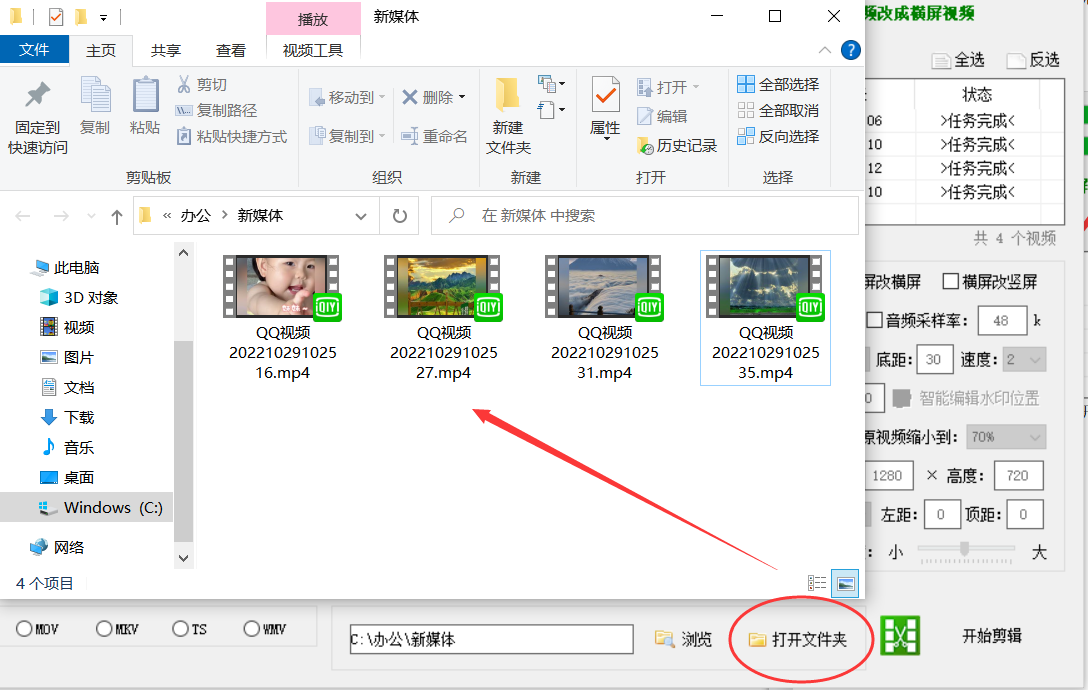
Task: Enable the 音频采样率 checkbox
Action: click(x=874, y=320)
